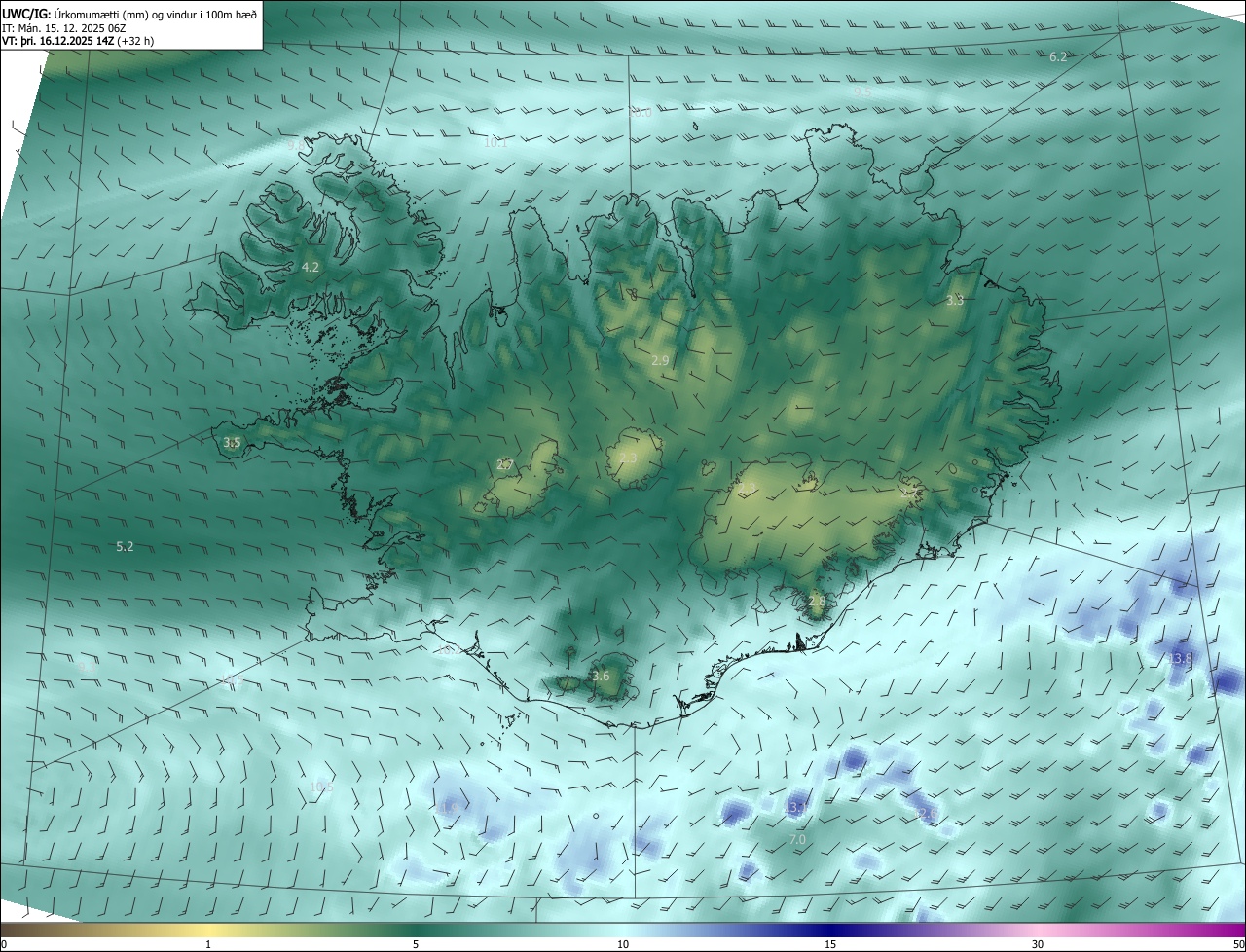The image size is (1246, 952).
Task: Click the colorbar tick label 10
Action: point(623,945)
